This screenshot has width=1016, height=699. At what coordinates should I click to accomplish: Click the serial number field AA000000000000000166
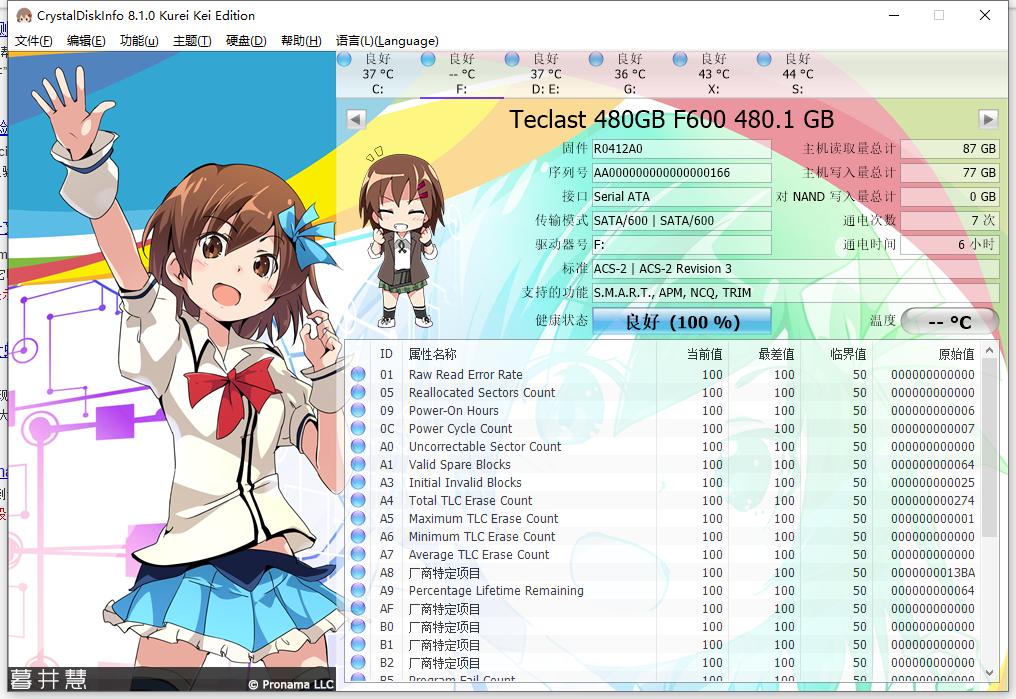[x=682, y=172]
